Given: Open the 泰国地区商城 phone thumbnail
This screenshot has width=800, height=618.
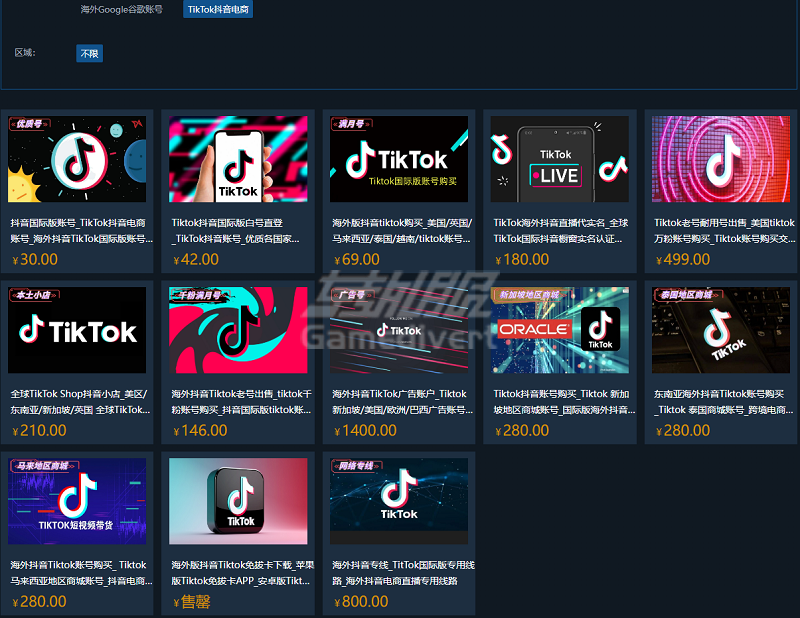Looking at the screenshot, I should coord(721,330).
